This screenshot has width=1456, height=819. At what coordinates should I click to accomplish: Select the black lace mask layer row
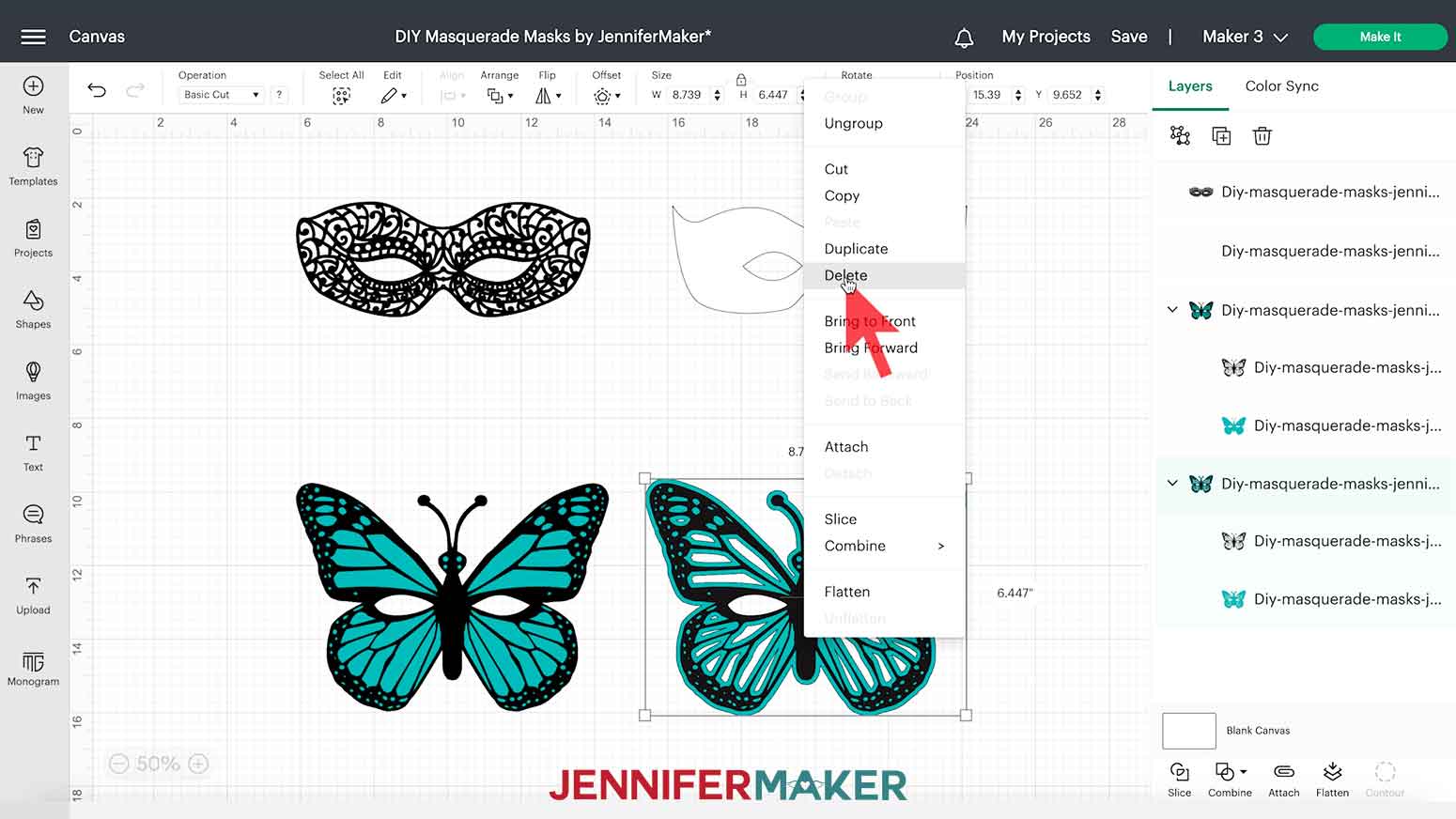1304,192
